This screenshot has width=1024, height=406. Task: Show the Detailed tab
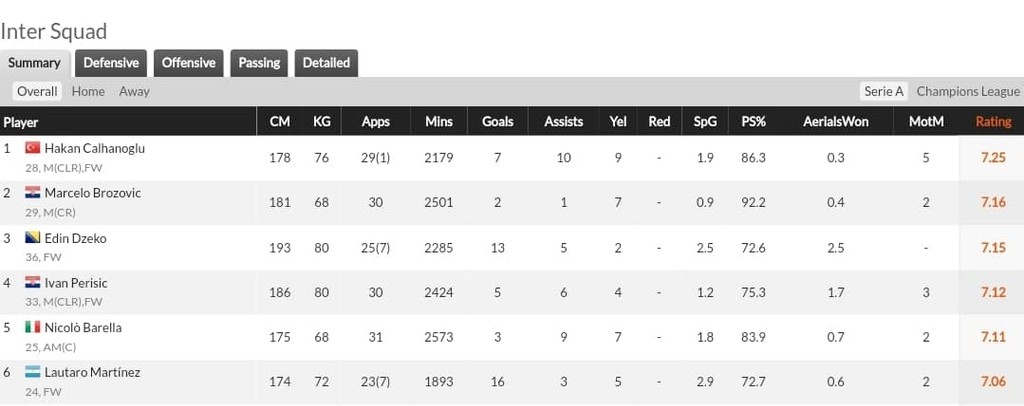click(326, 63)
